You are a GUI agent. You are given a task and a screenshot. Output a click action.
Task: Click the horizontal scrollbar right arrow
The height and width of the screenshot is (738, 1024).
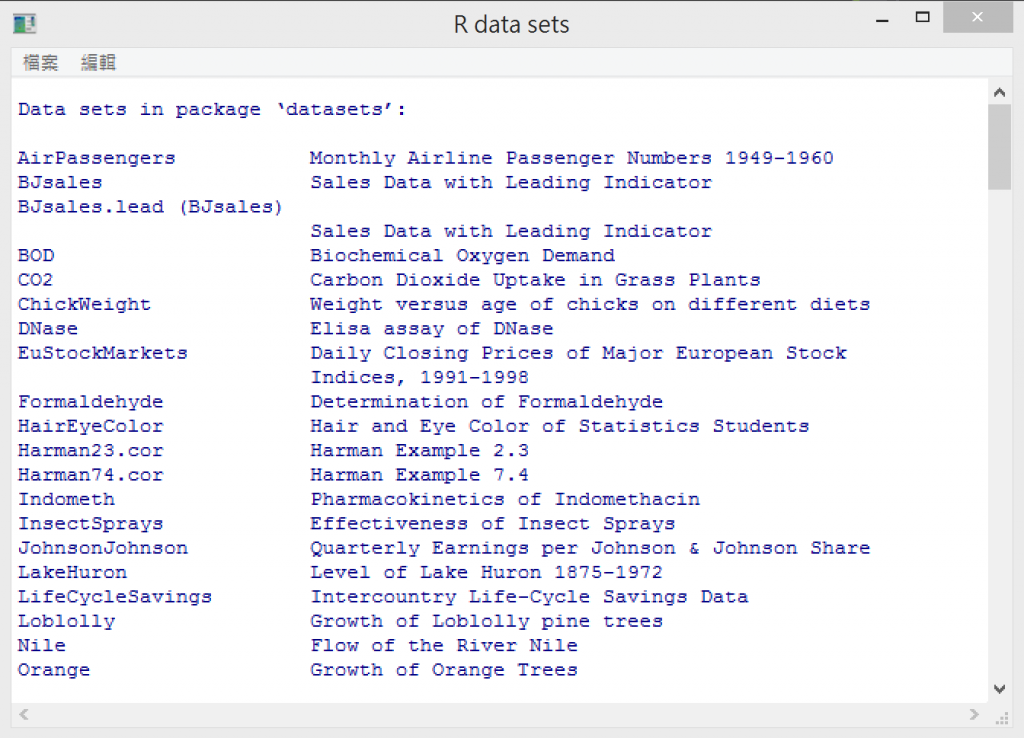click(974, 714)
